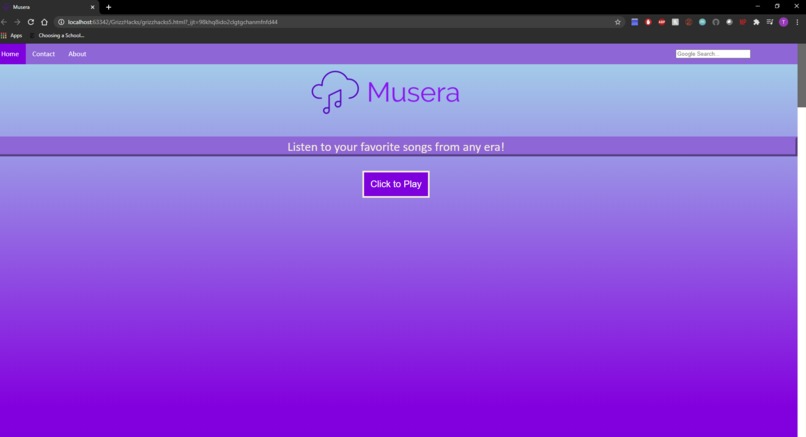Viewport: 806px width, 437px height.
Task: Minimize the browser window
Action: coord(758,6)
